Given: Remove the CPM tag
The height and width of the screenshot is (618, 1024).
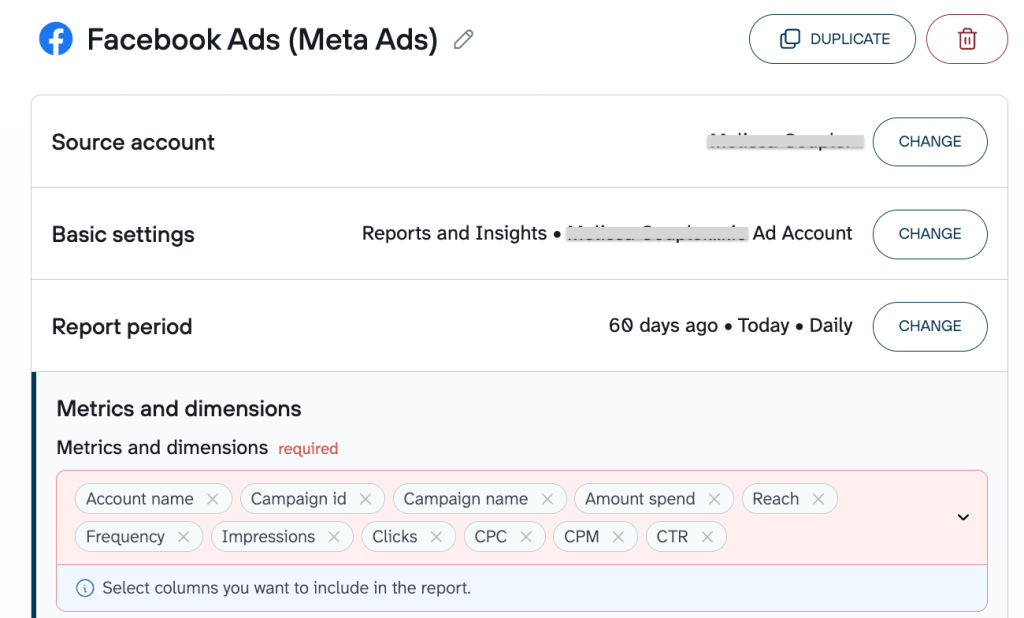Looking at the screenshot, I should (618, 537).
